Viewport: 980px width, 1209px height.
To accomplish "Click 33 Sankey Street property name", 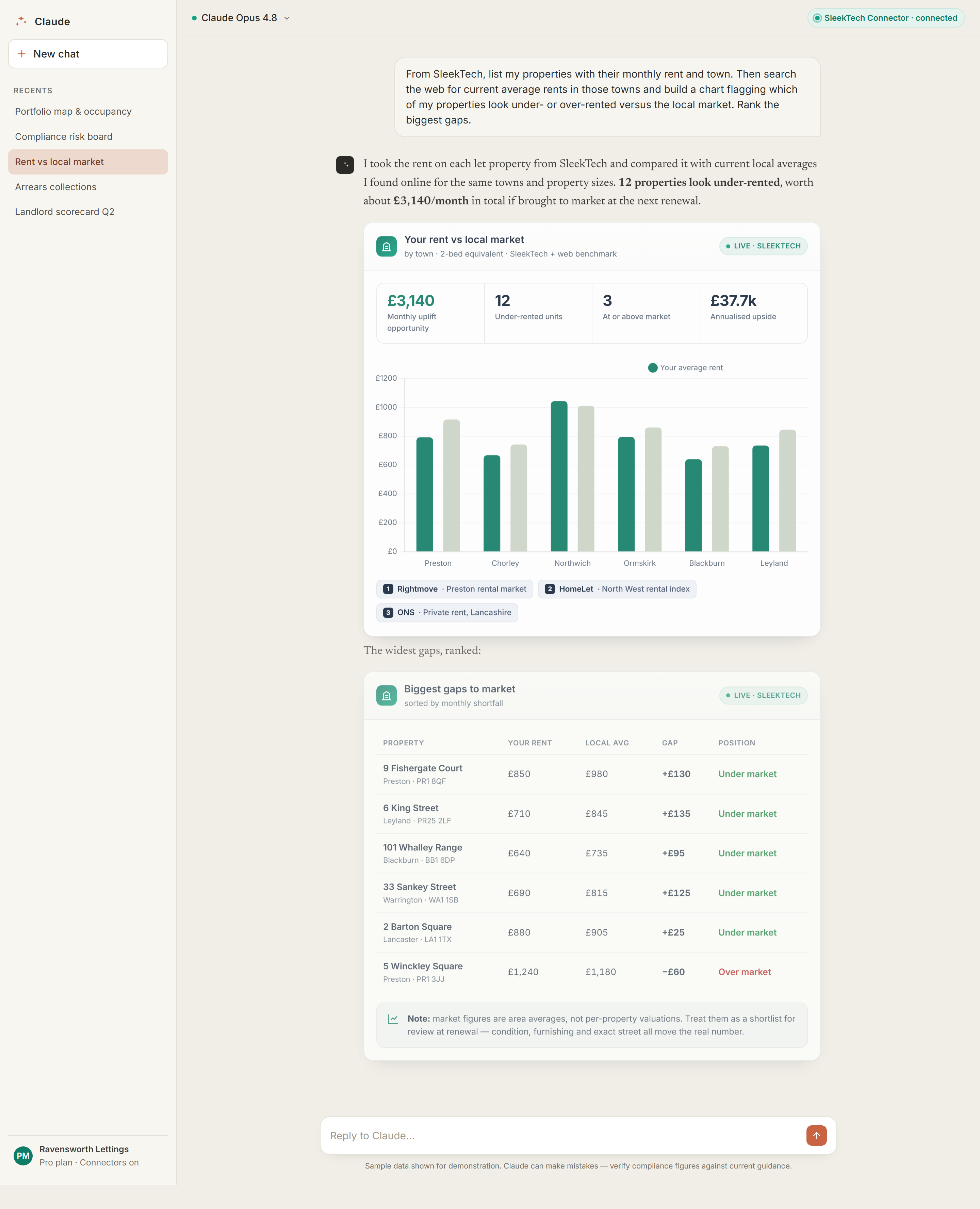I will point(420,887).
